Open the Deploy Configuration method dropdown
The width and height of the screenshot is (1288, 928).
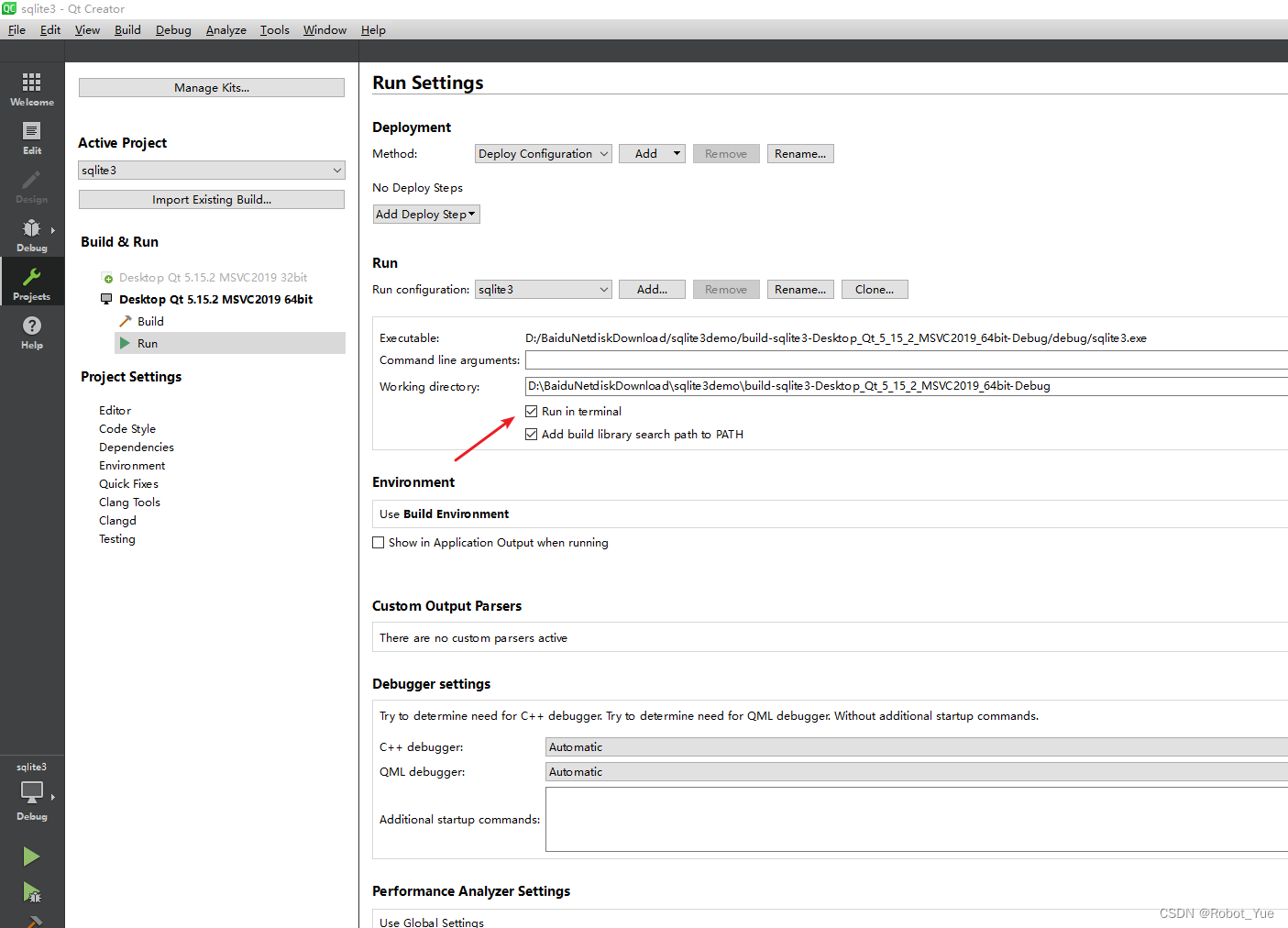pyautogui.click(x=544, y=153)
